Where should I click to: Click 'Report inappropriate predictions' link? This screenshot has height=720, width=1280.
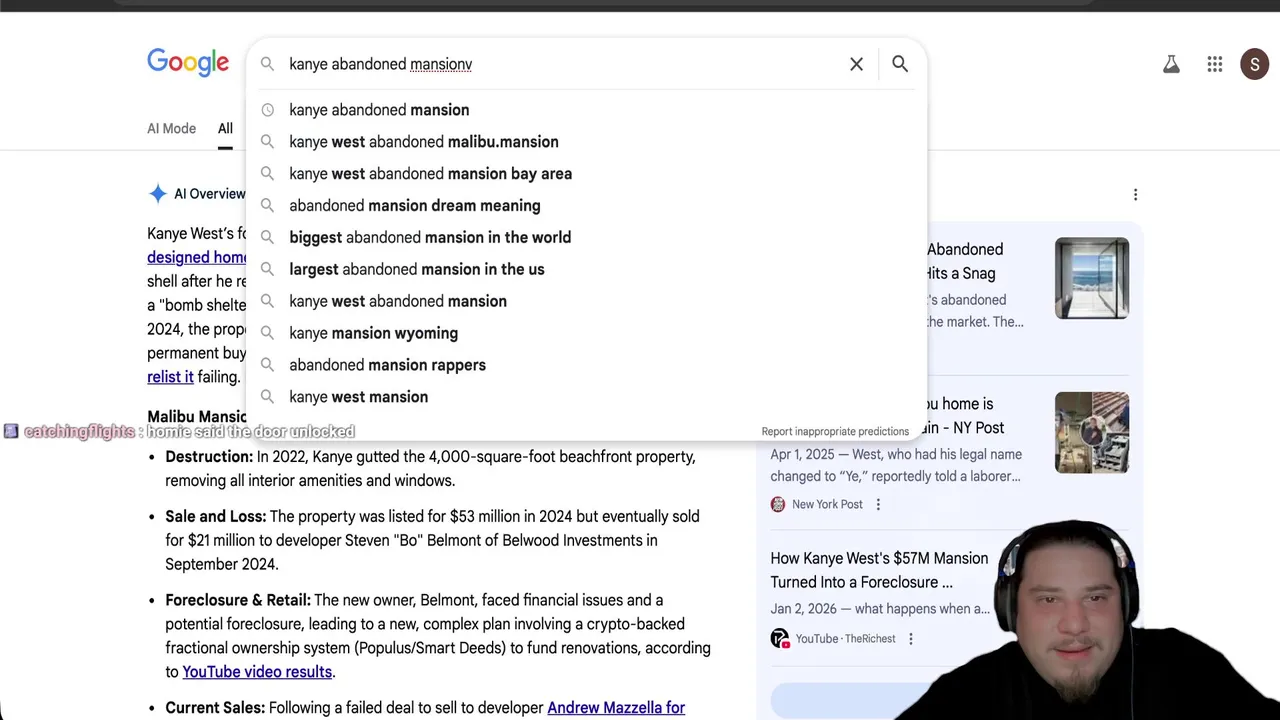(x=835, y=431)
